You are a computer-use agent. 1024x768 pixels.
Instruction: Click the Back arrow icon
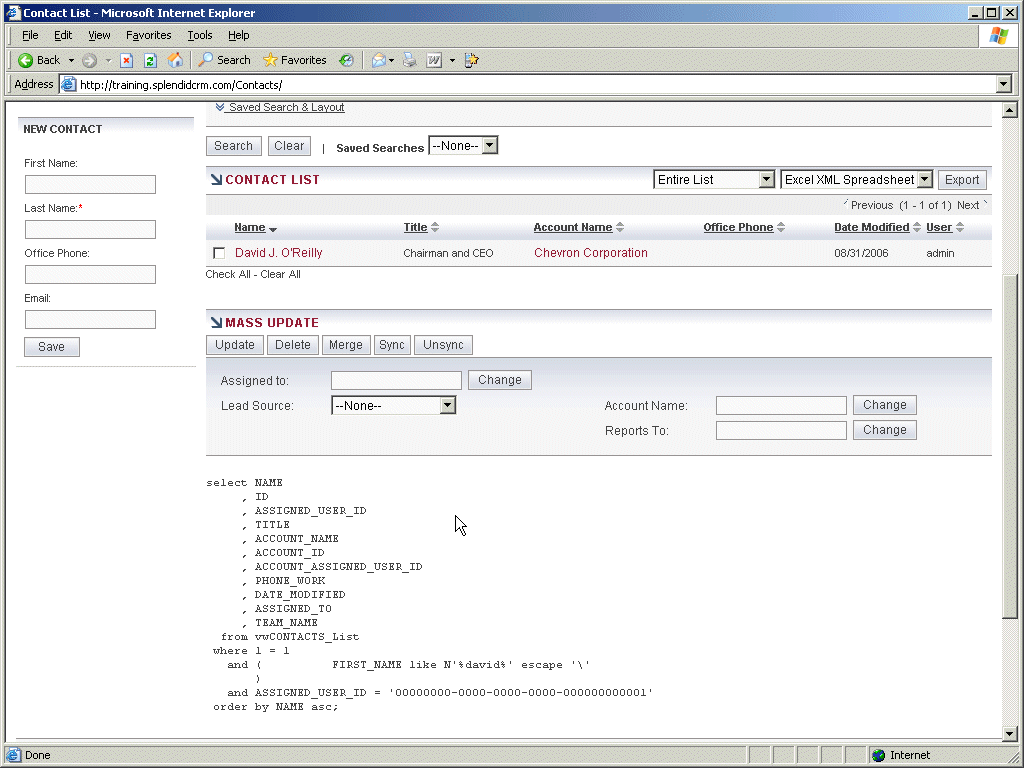[27, 60]
